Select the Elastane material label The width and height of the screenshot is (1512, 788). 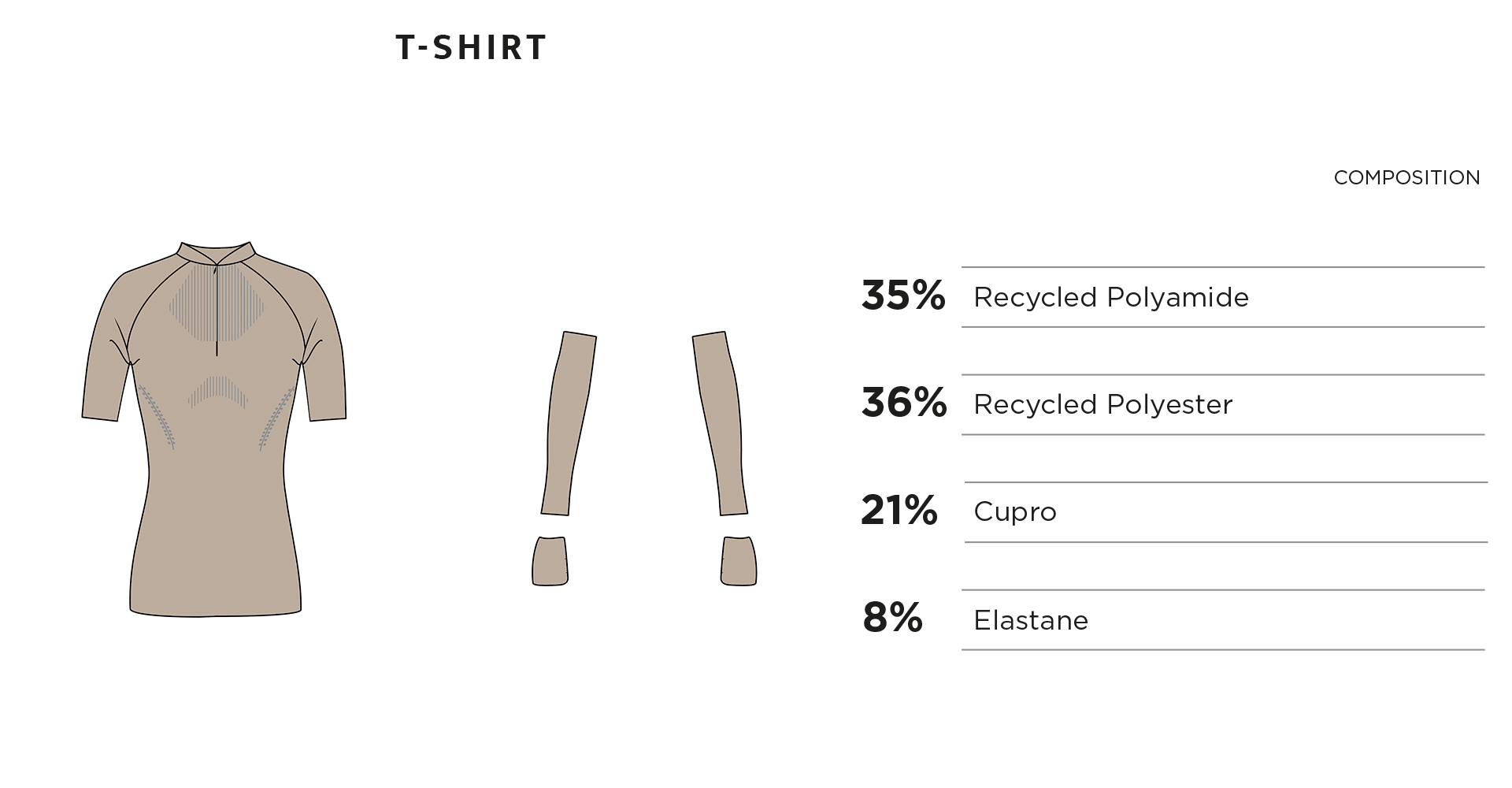[x=1031, y=621]
